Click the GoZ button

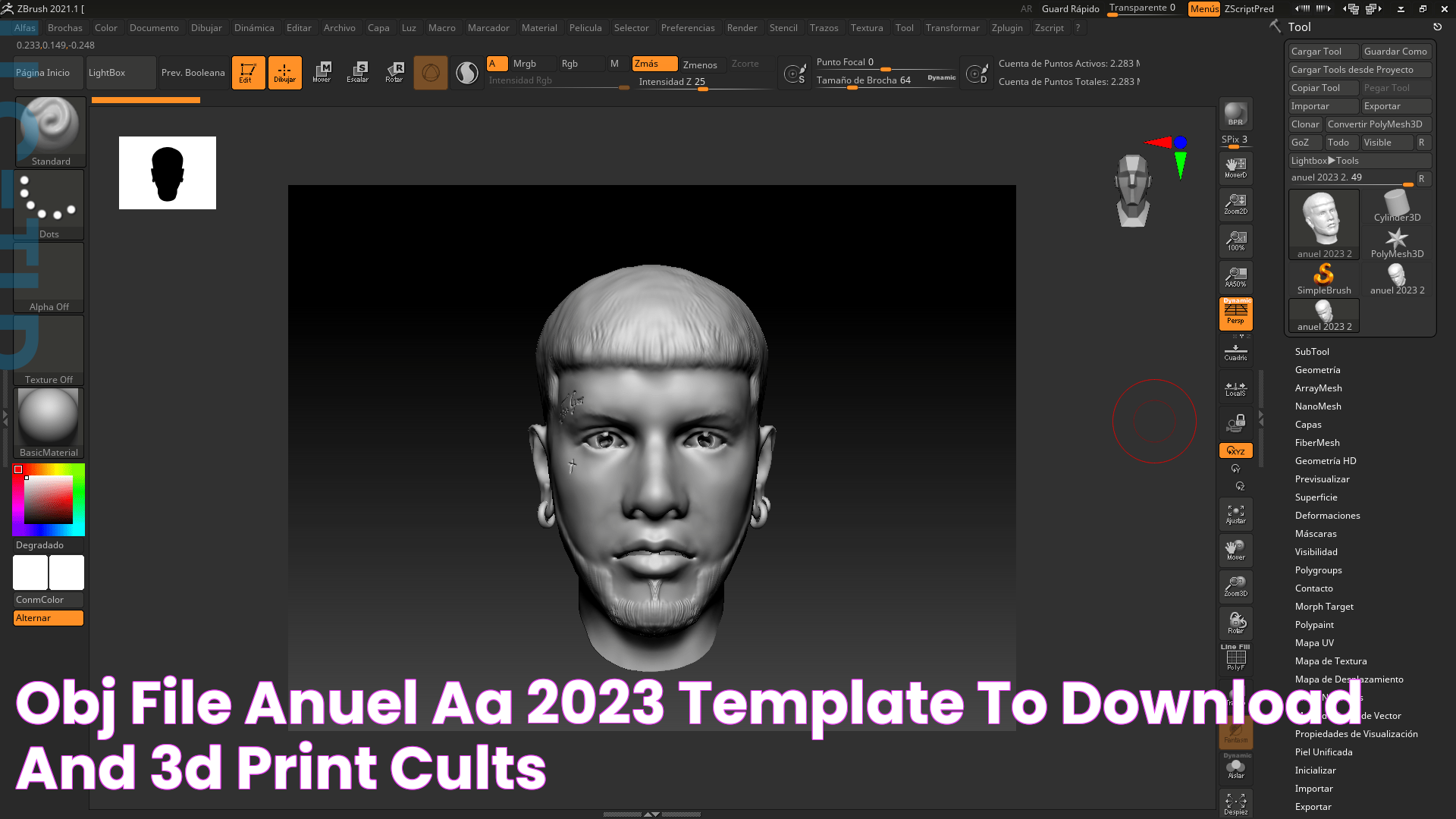tap(1305, 143)
